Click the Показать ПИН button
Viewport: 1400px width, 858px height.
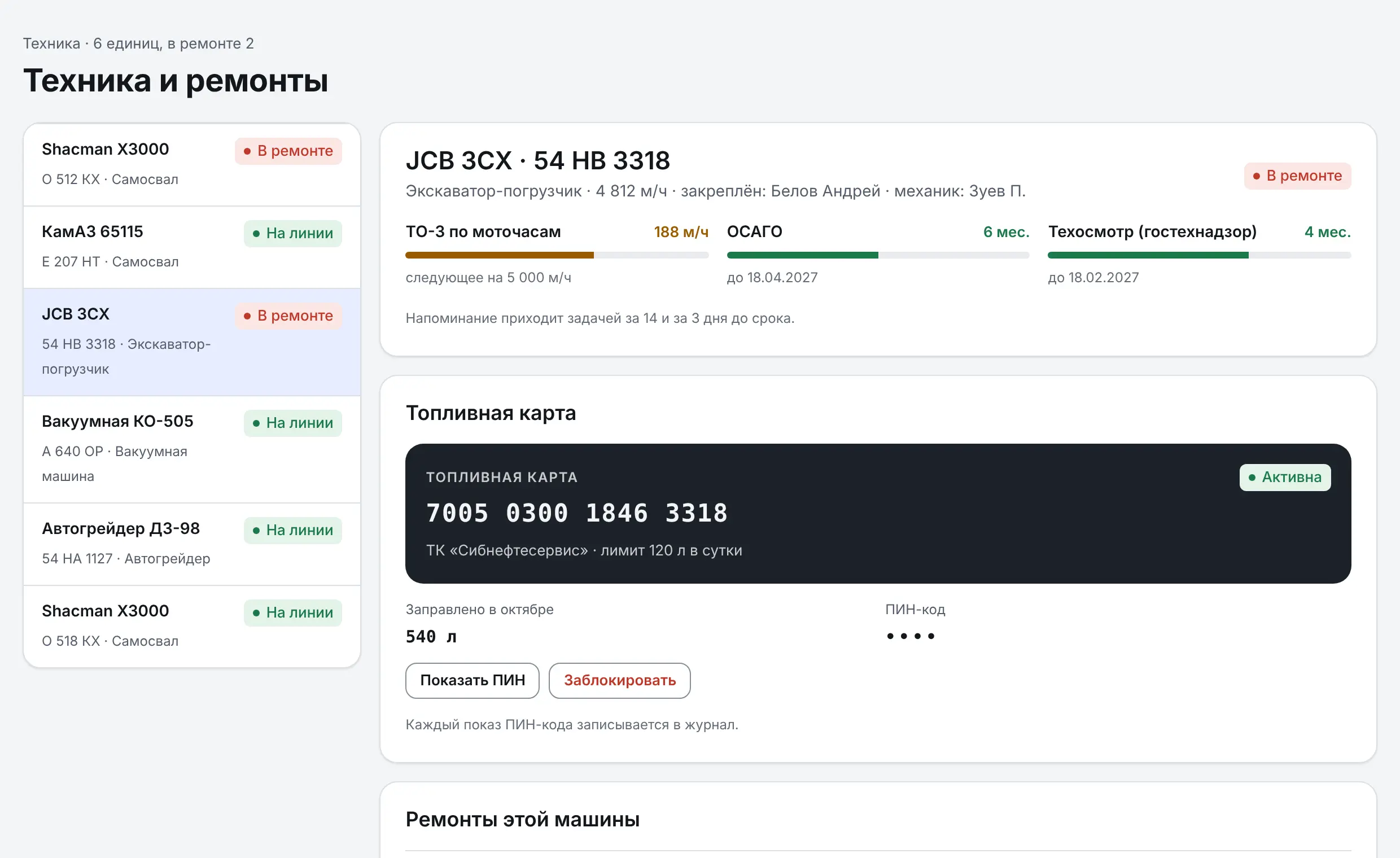[472, 680]
